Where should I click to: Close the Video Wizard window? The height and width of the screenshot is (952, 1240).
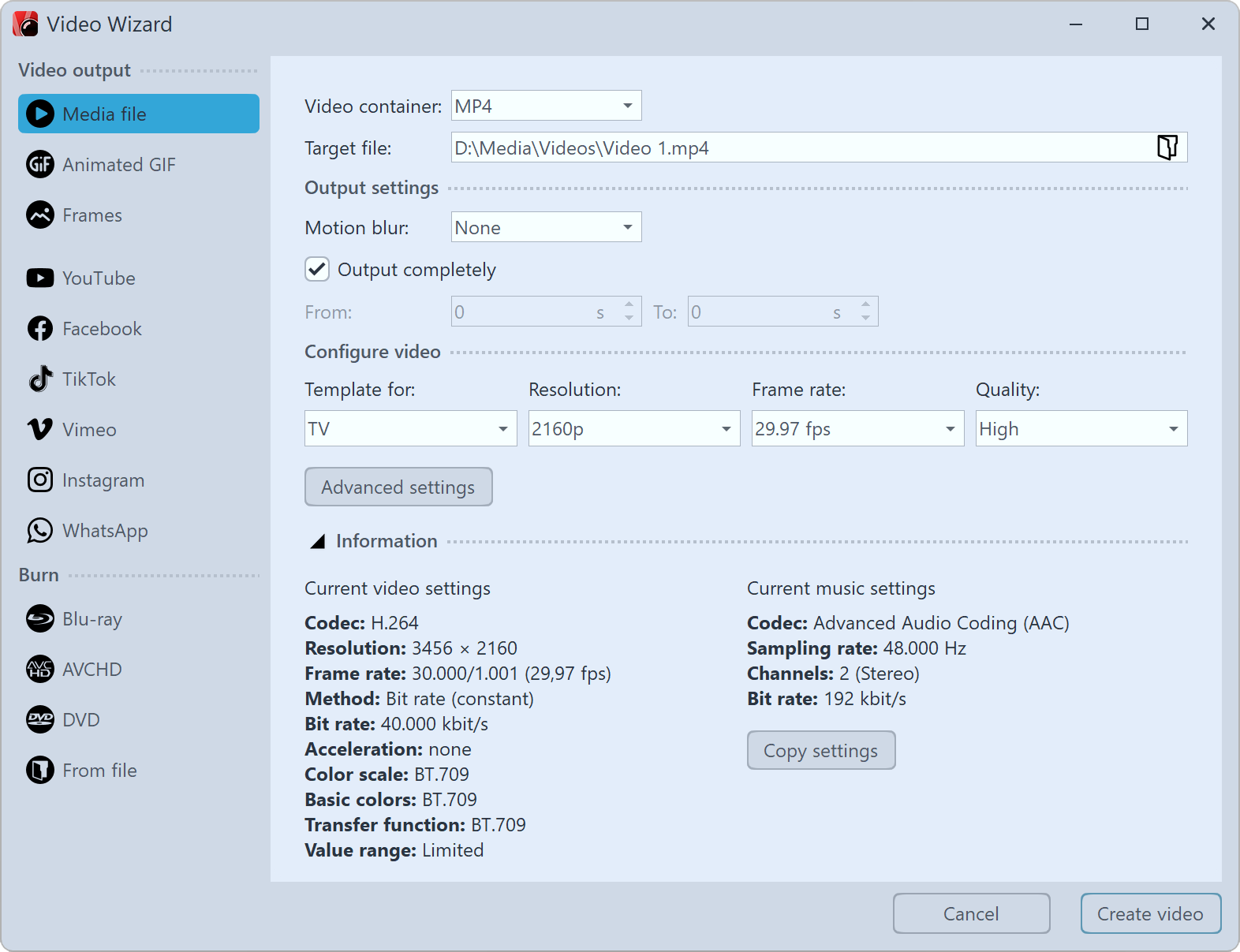point(1208,24)
